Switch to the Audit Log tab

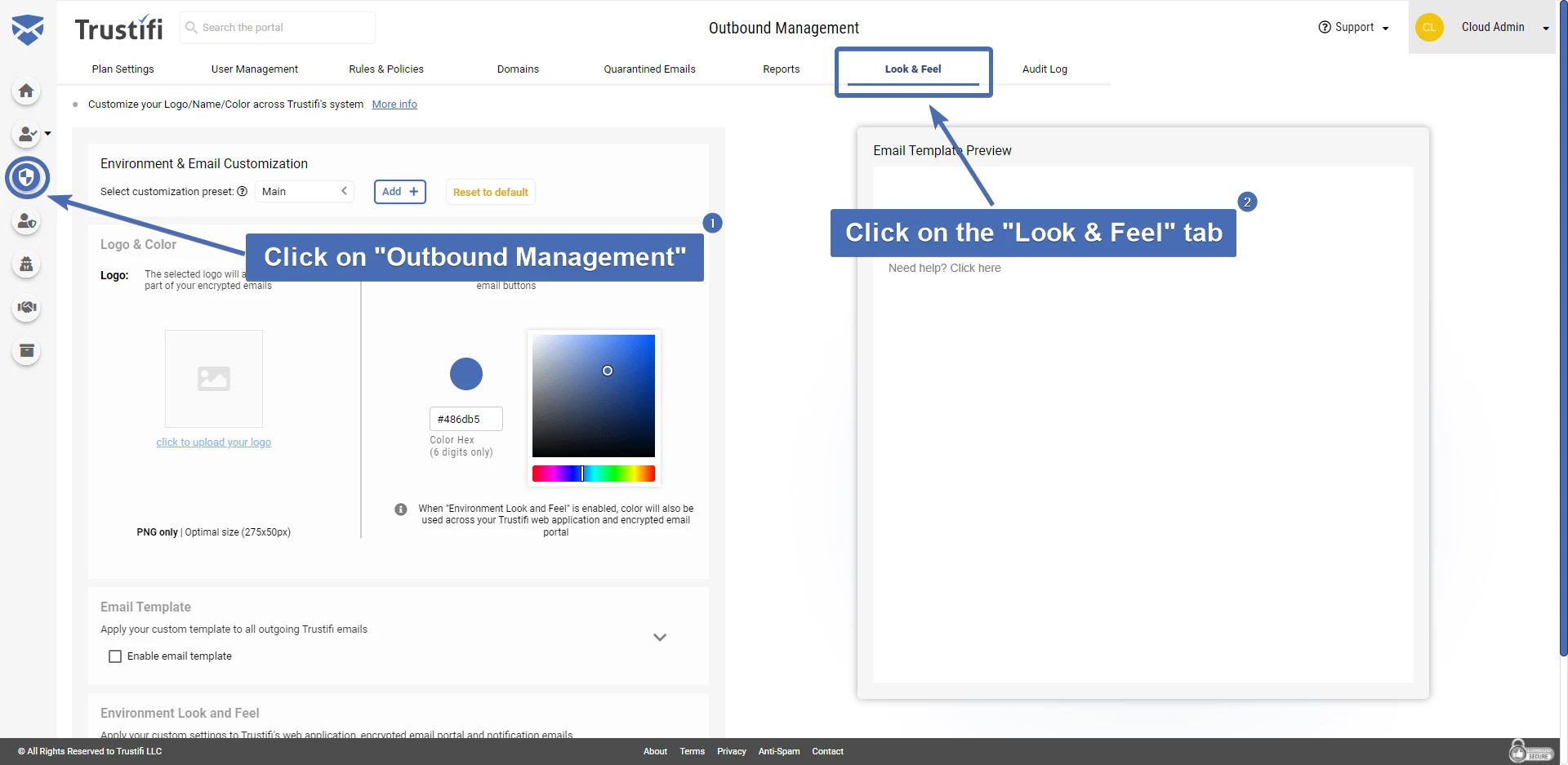tap(1045, 69)
